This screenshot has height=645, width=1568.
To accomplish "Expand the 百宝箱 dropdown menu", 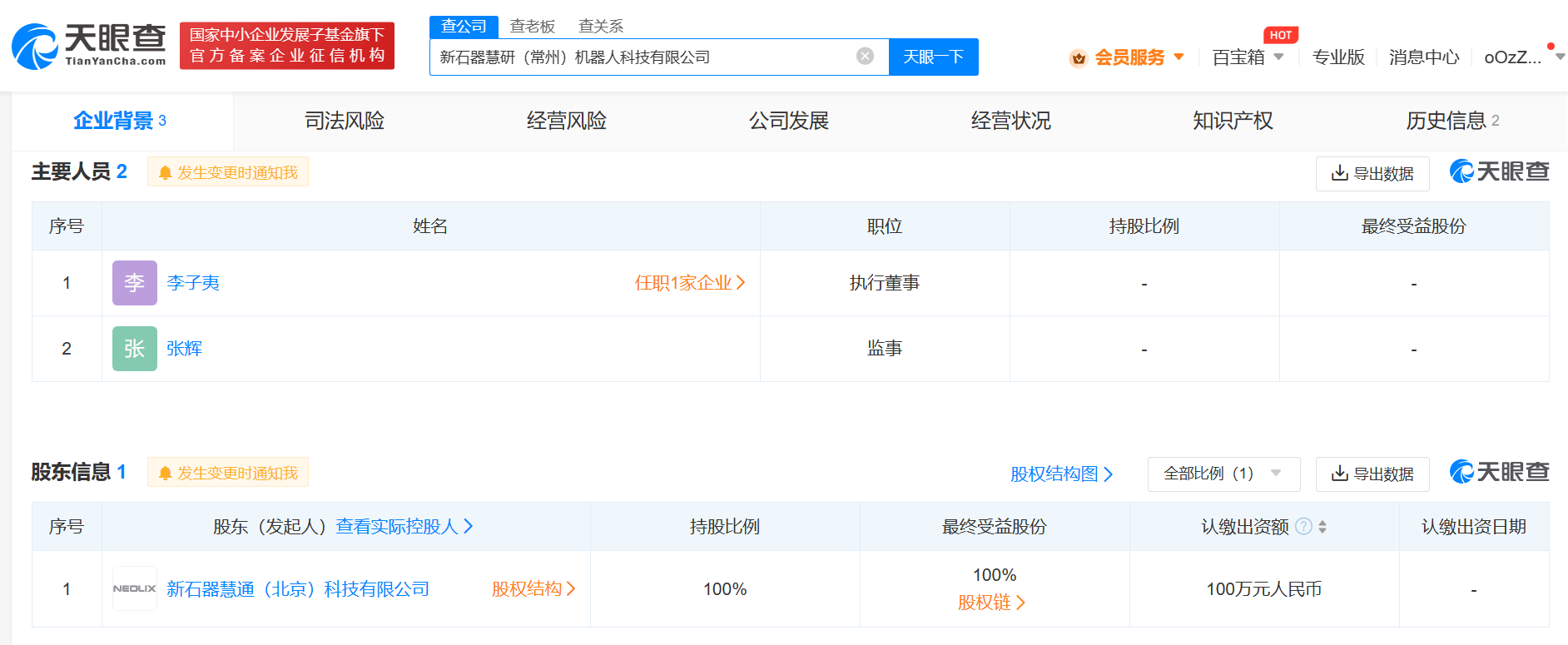I will coord(1278,57).
